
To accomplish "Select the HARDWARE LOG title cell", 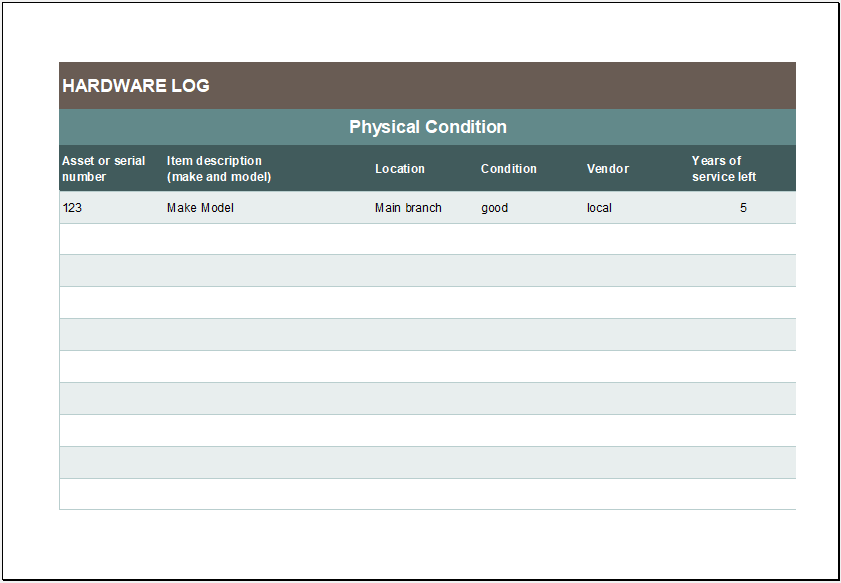I will pos(427,86).
